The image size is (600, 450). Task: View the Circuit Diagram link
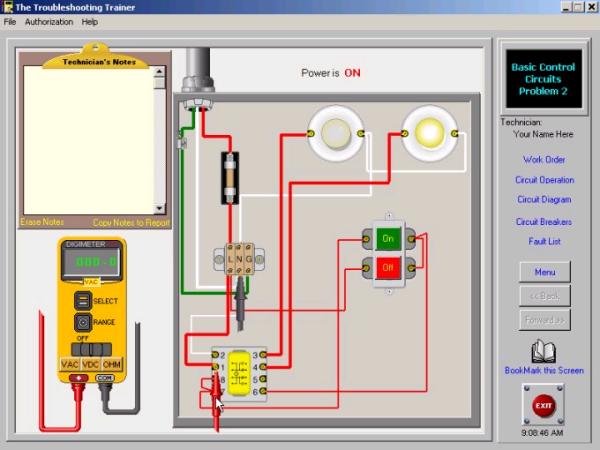[x=544, y=199]
